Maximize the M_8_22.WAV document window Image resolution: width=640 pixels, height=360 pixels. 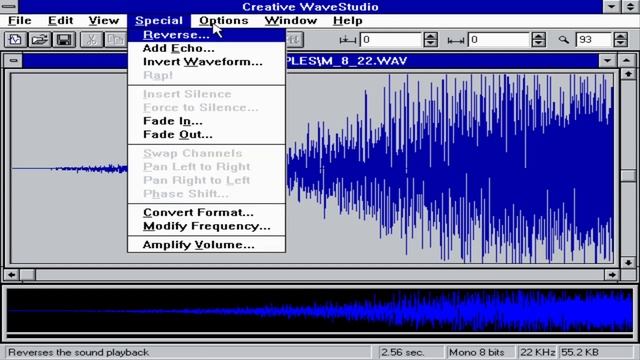(627, 61)
